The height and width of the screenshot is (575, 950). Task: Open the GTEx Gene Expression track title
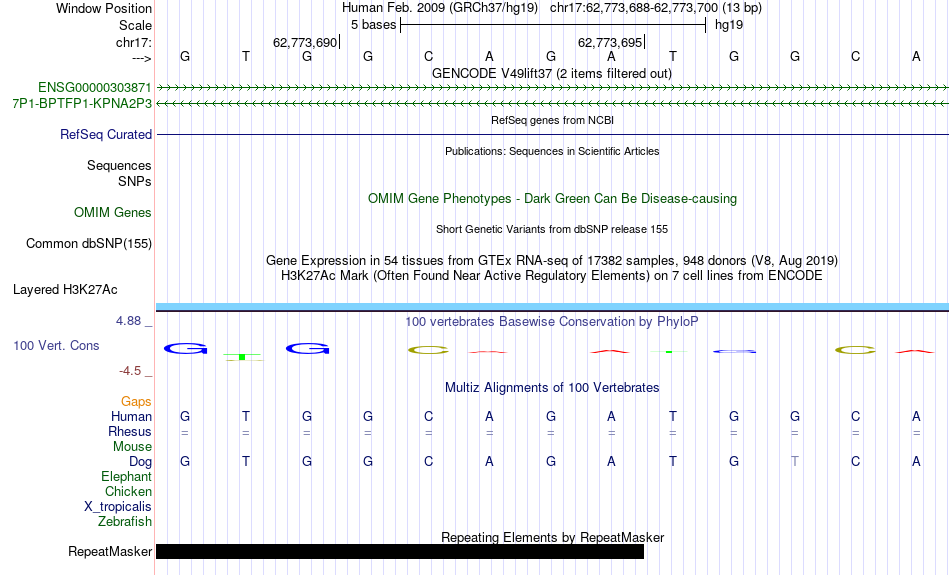click(x=552, y=261)
